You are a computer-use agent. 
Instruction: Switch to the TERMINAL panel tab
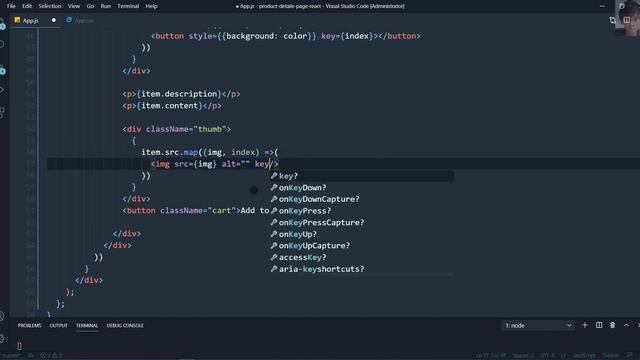[87, 326]
